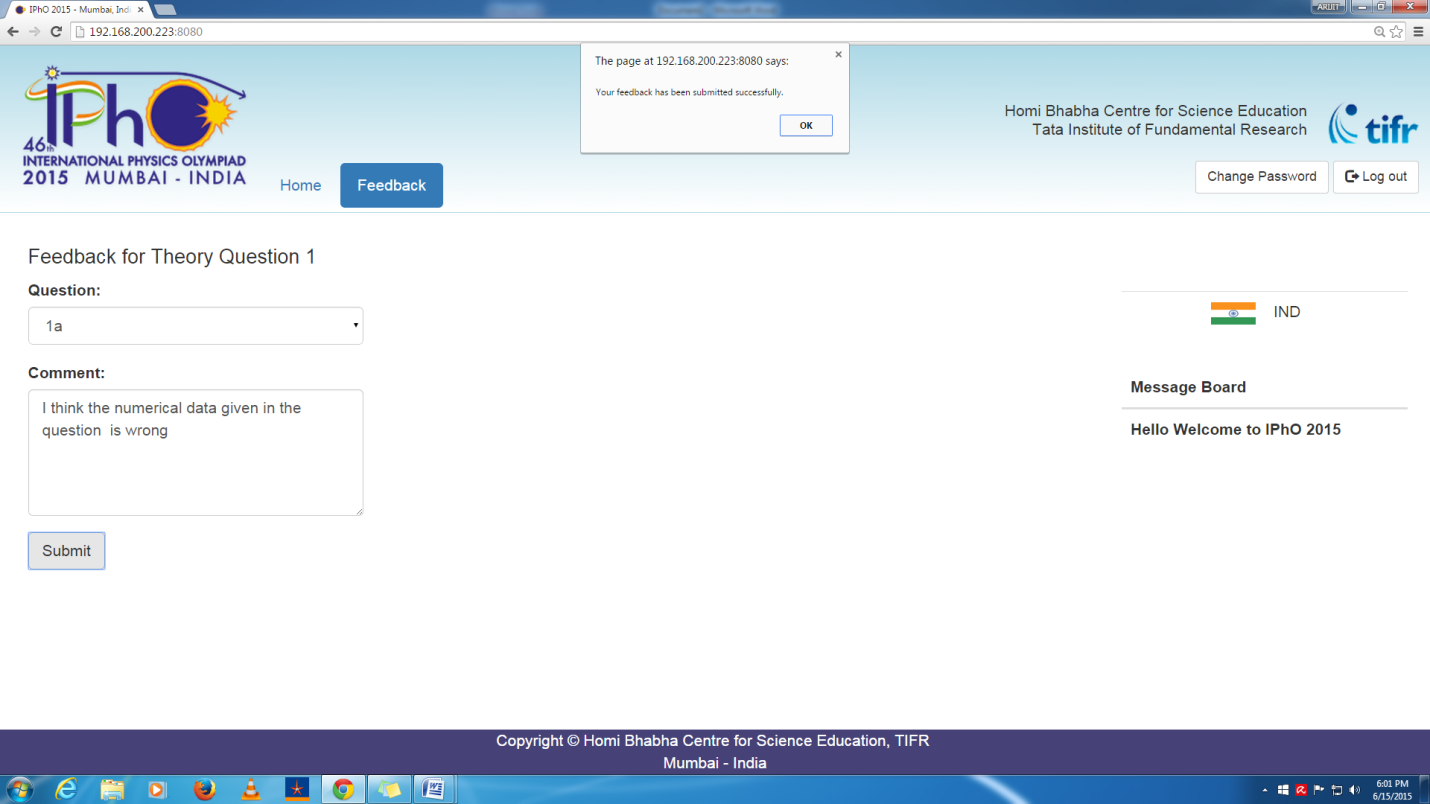Click the 'Comment:' field label
Screen dimensions: 1430x804
click(66, 373)
